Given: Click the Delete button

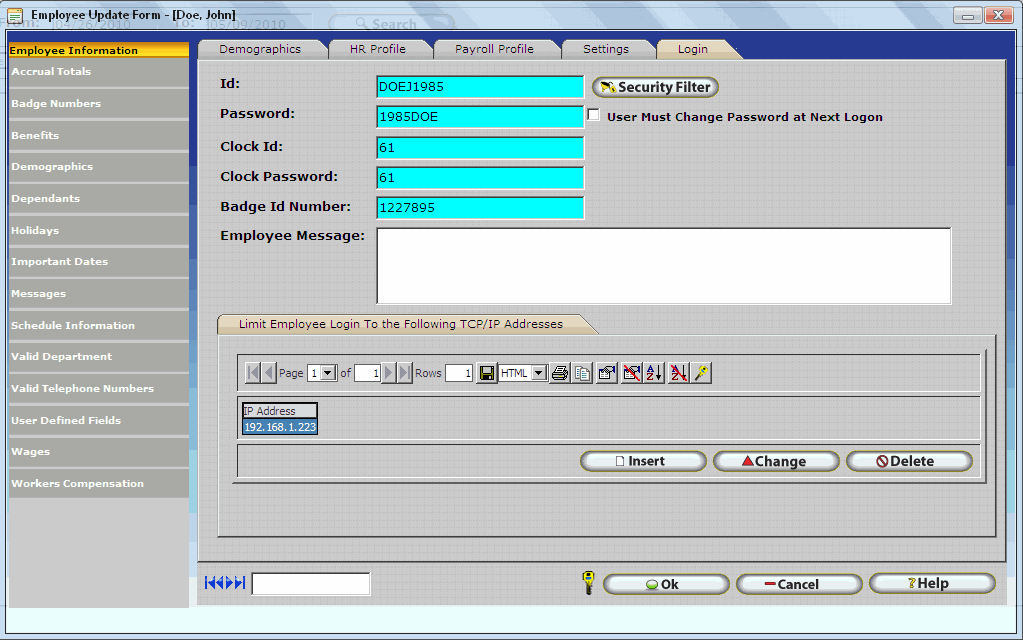Looking at the screenshot, I should (908, 461).
